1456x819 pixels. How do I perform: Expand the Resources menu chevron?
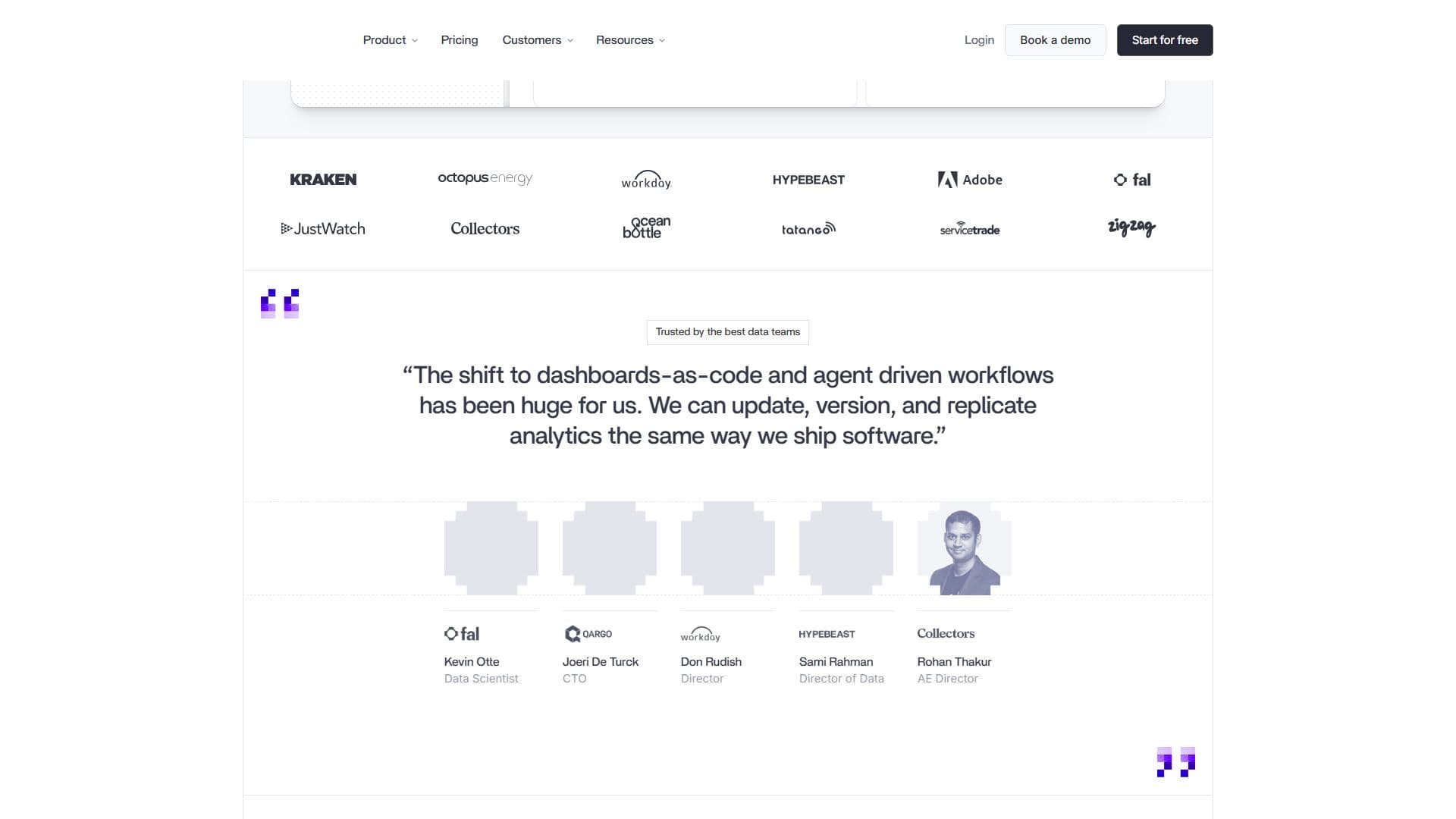tap(662, 41)
